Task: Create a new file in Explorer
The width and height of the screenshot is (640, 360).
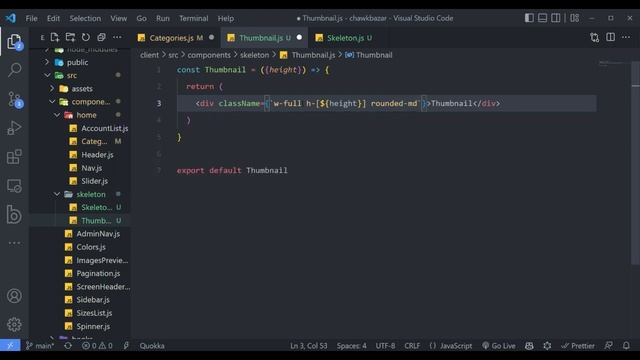Action: 55,38
